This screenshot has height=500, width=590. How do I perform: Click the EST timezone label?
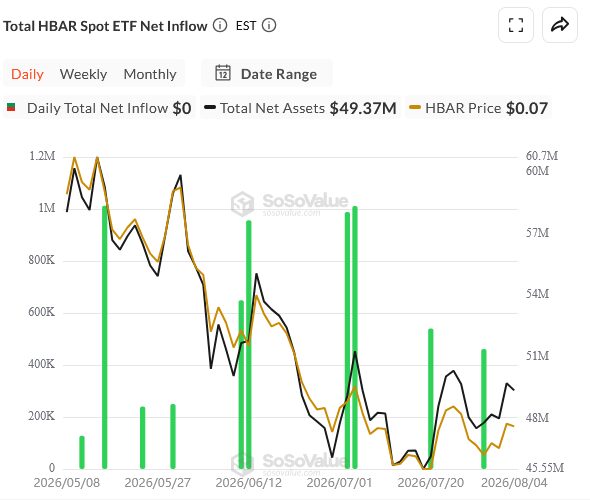tap(246, 26)
